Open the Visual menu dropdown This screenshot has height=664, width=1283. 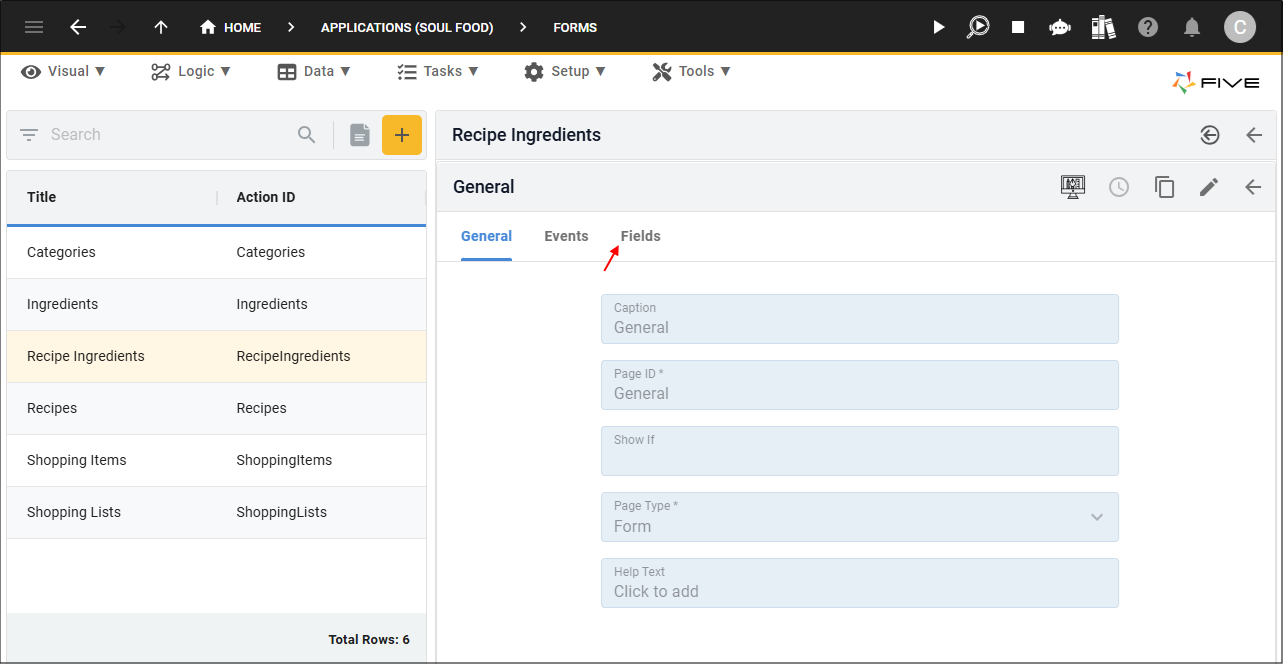(64, 71)
